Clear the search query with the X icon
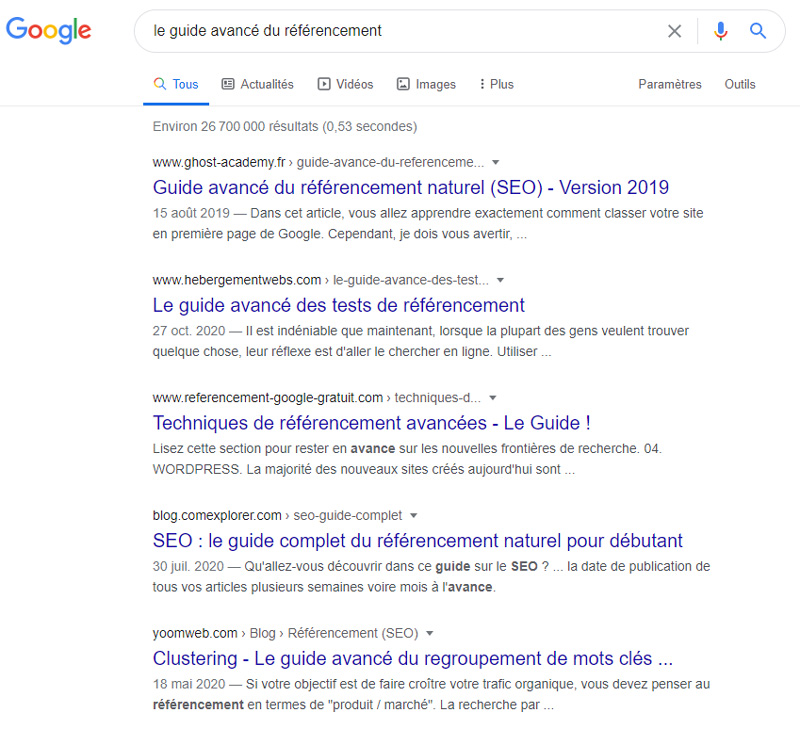The height and width of the screenshot is (729, 800). tap(674, 31)
